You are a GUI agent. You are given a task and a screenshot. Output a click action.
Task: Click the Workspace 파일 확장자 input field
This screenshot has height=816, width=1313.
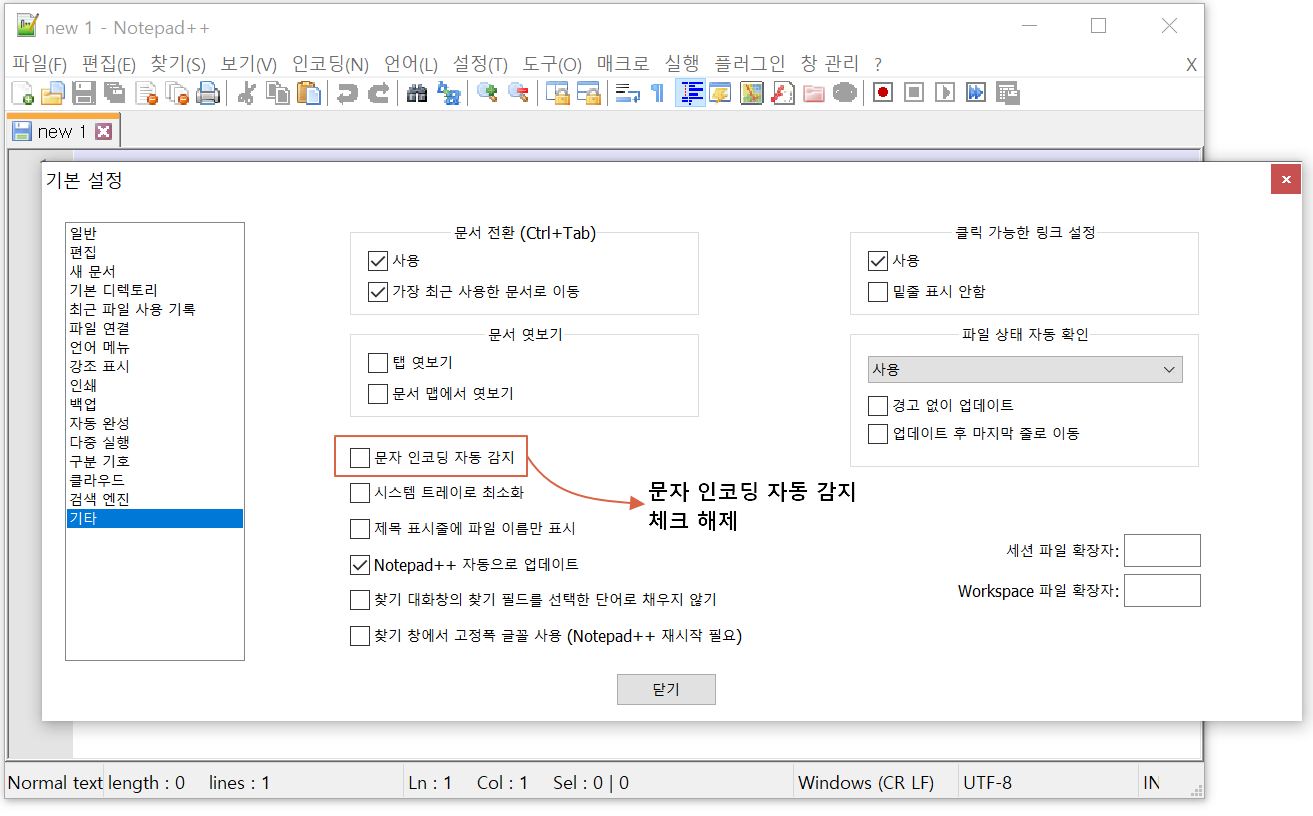coord(1162,590)
